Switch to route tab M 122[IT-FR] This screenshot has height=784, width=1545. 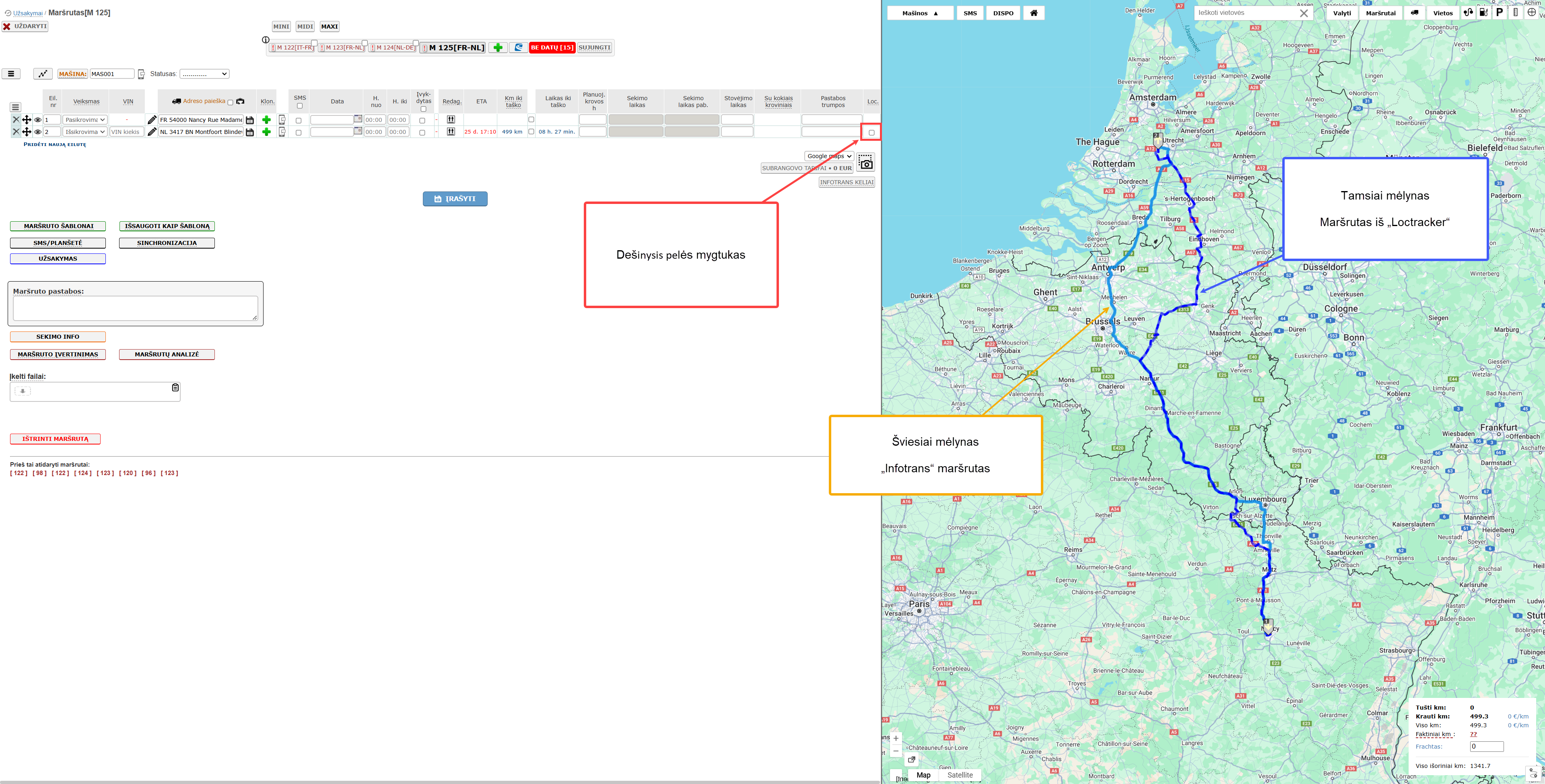click(291, 47)
